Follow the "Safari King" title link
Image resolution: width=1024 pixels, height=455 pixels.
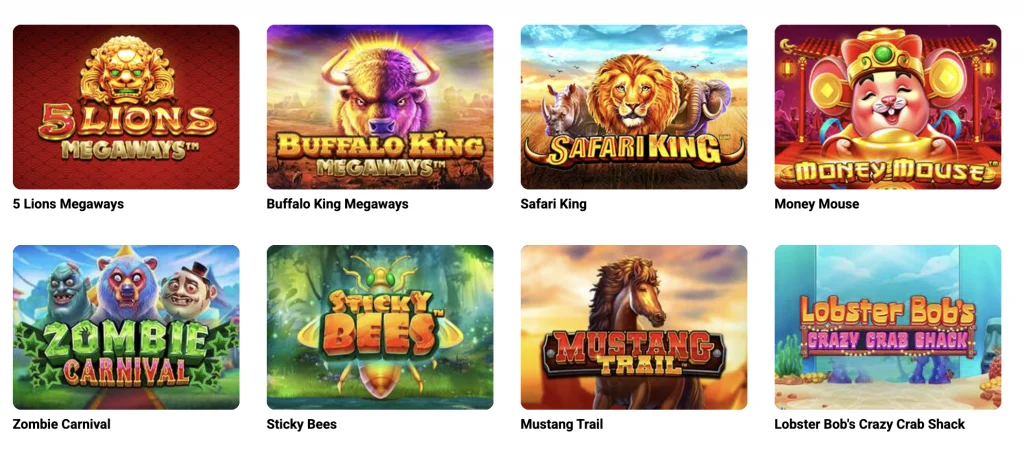(x=554, y=204)
